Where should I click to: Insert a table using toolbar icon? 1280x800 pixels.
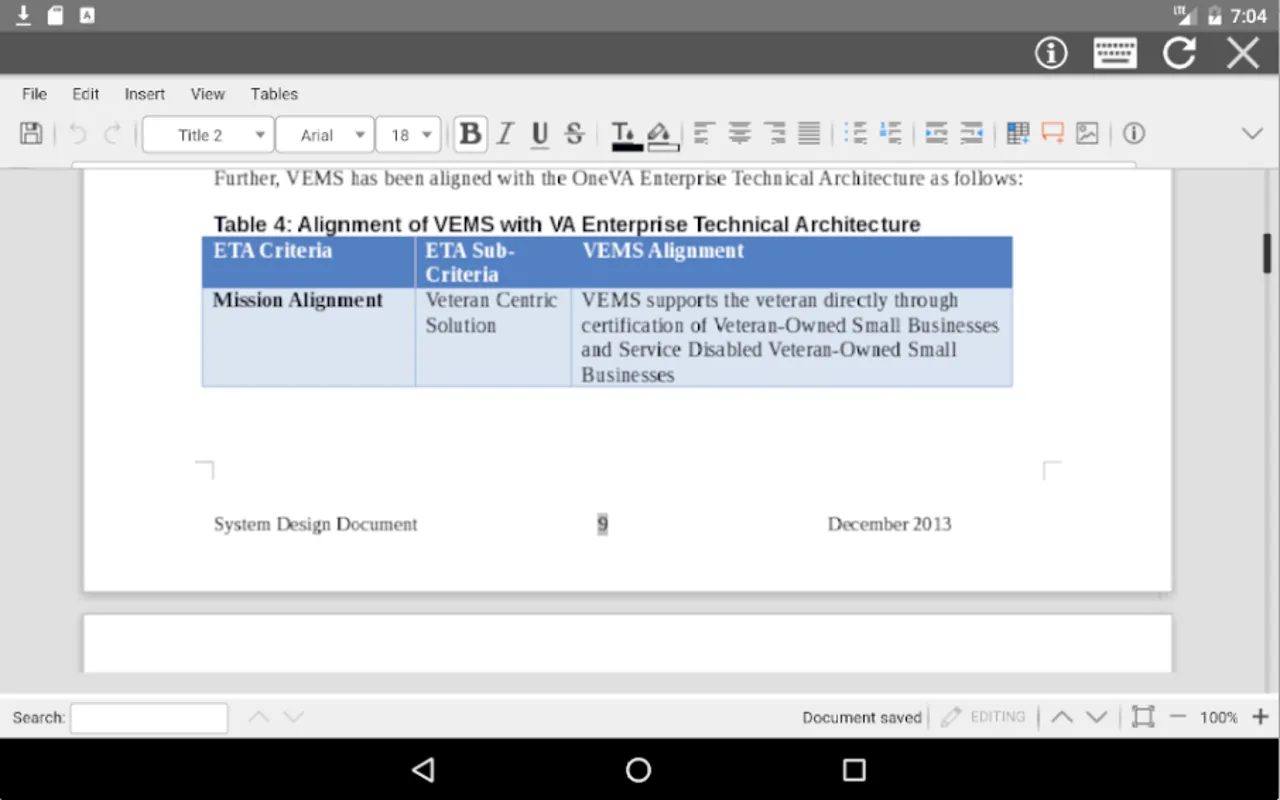(1018, 133)
